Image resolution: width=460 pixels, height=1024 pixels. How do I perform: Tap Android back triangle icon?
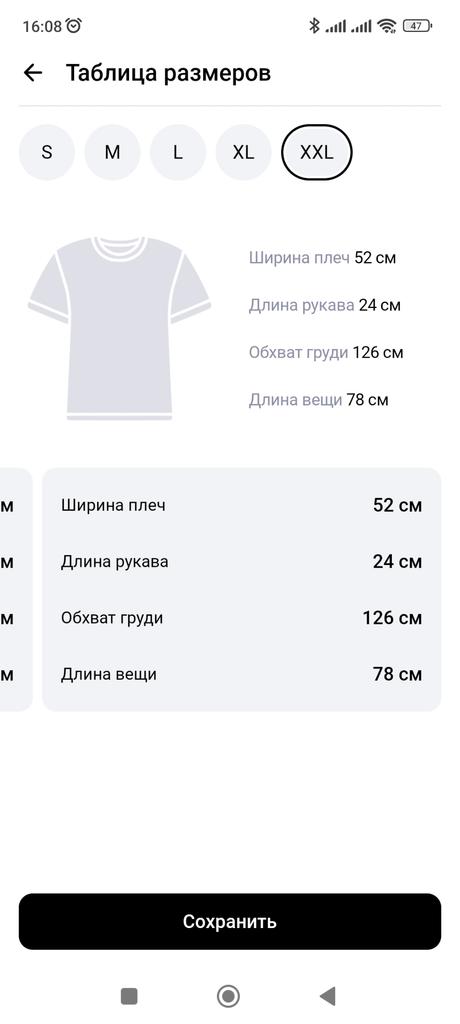[327, 996]
